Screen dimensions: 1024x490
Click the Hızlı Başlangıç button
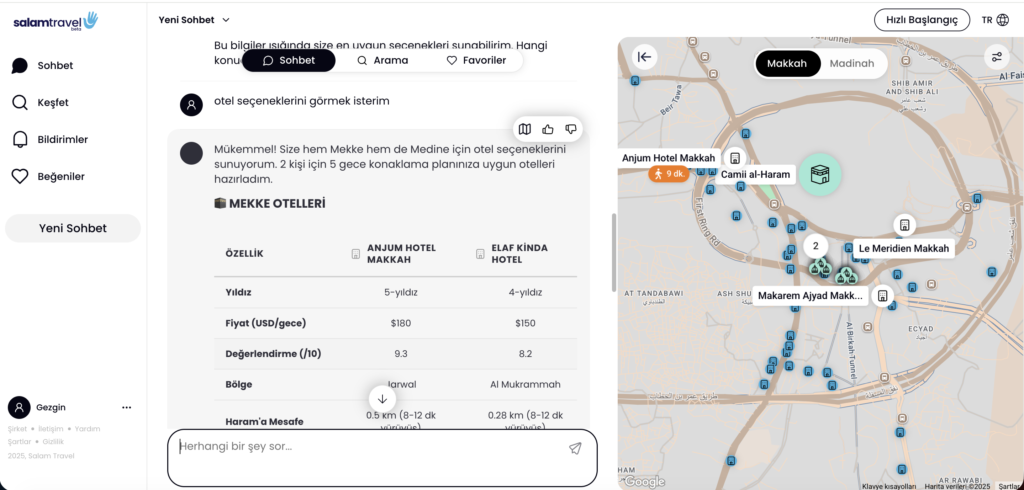point(921,20)
